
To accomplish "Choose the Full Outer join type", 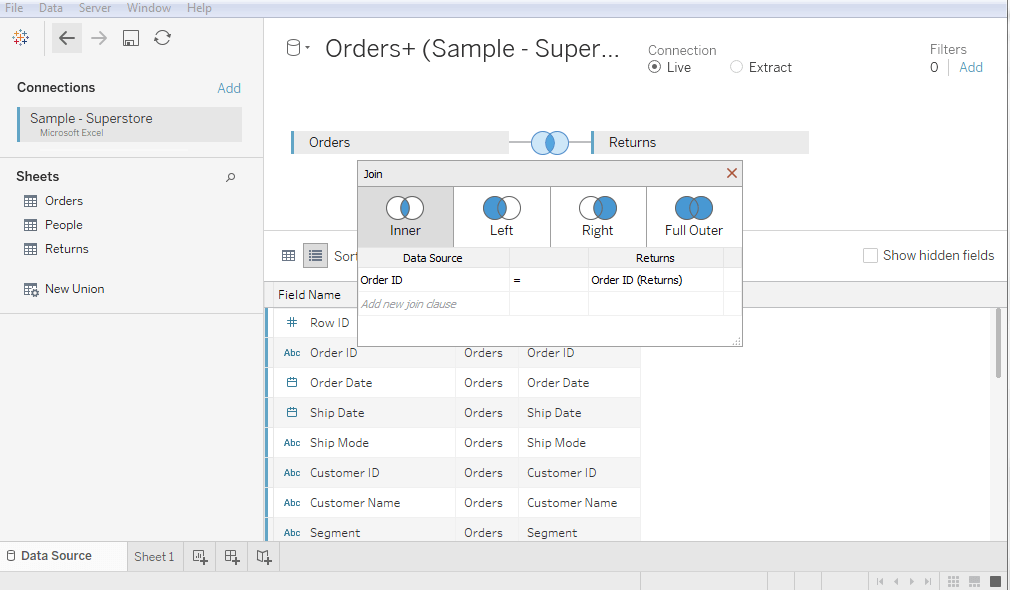I will [694, 217].
